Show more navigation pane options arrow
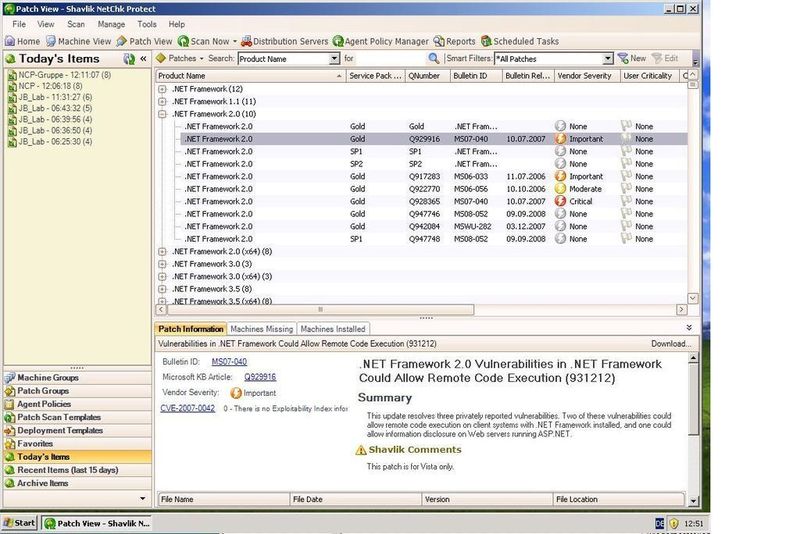800x534 pixels. [142, 498]
